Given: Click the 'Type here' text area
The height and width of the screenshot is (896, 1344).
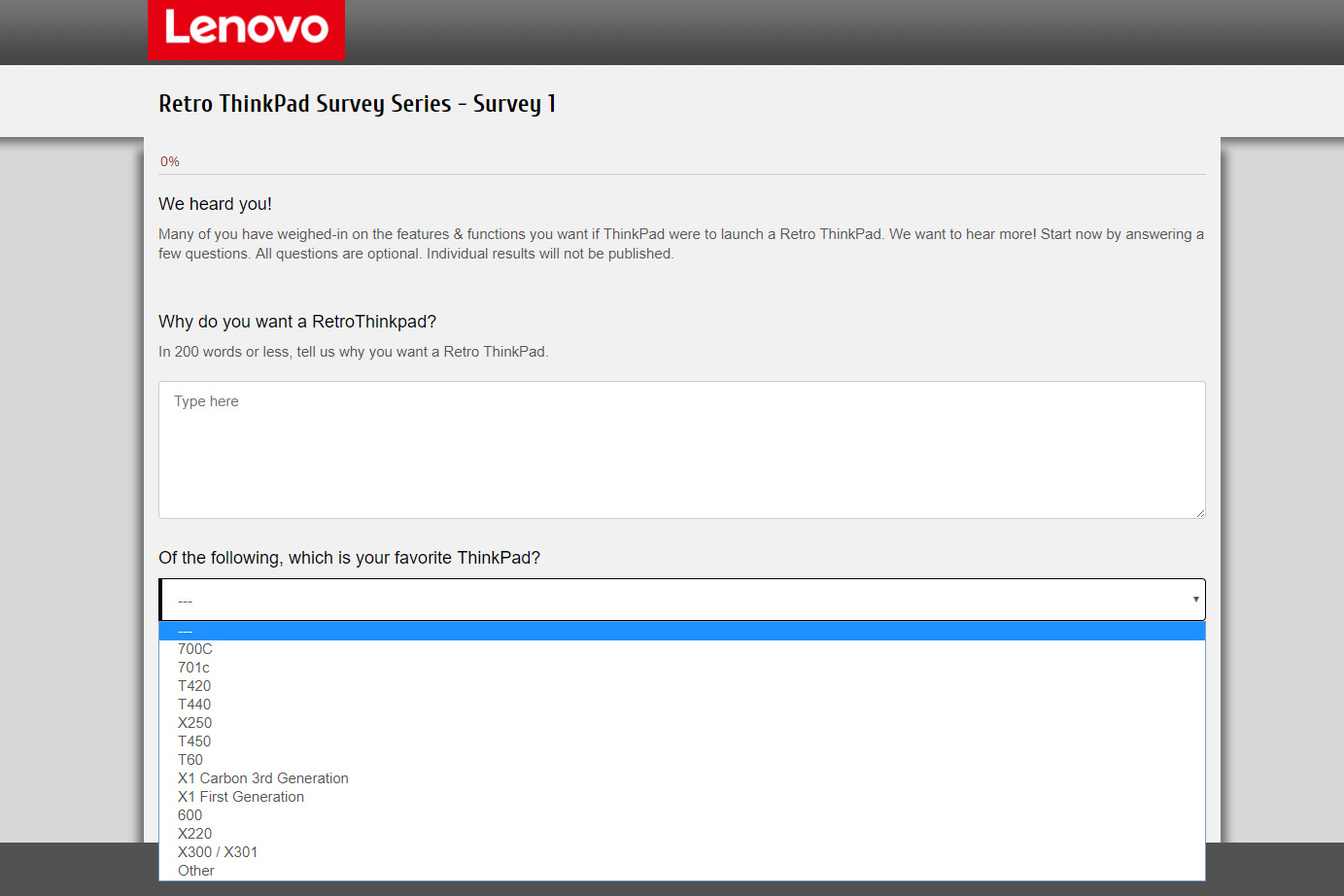Looking at the screenshot, I should pyautogui.click(x=681, y=450).
